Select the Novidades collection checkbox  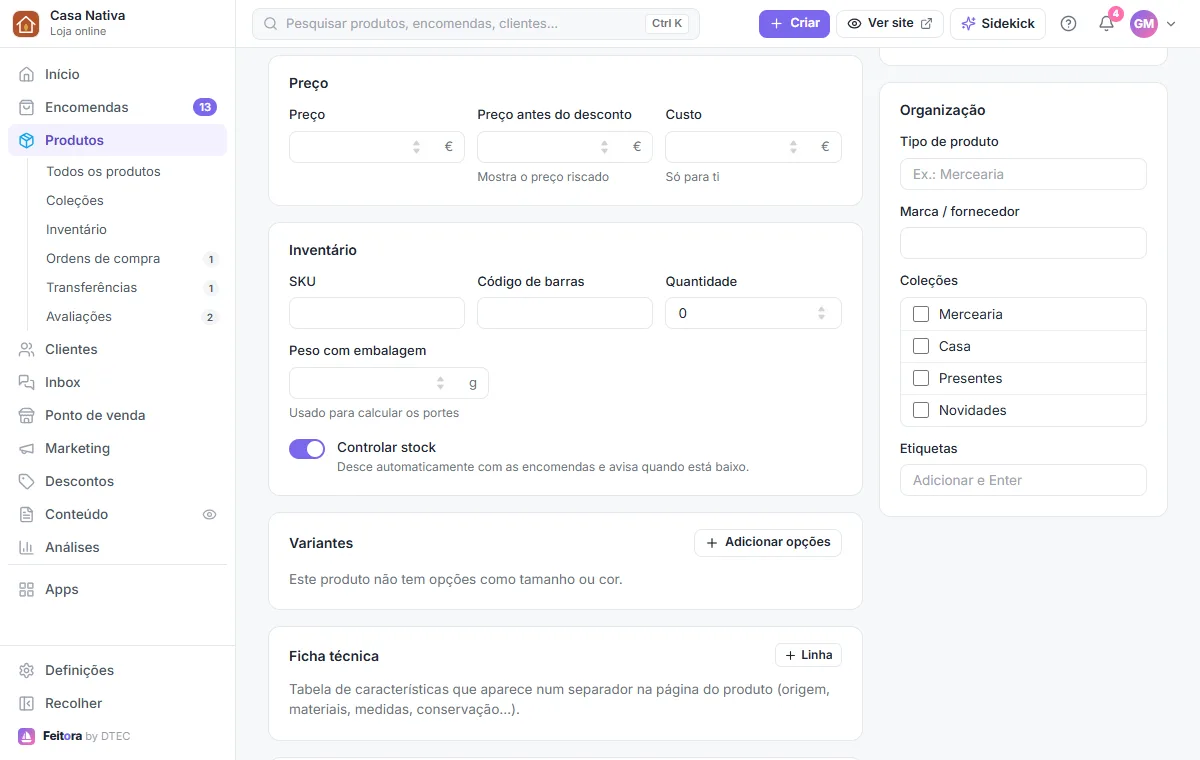point(921,410)
